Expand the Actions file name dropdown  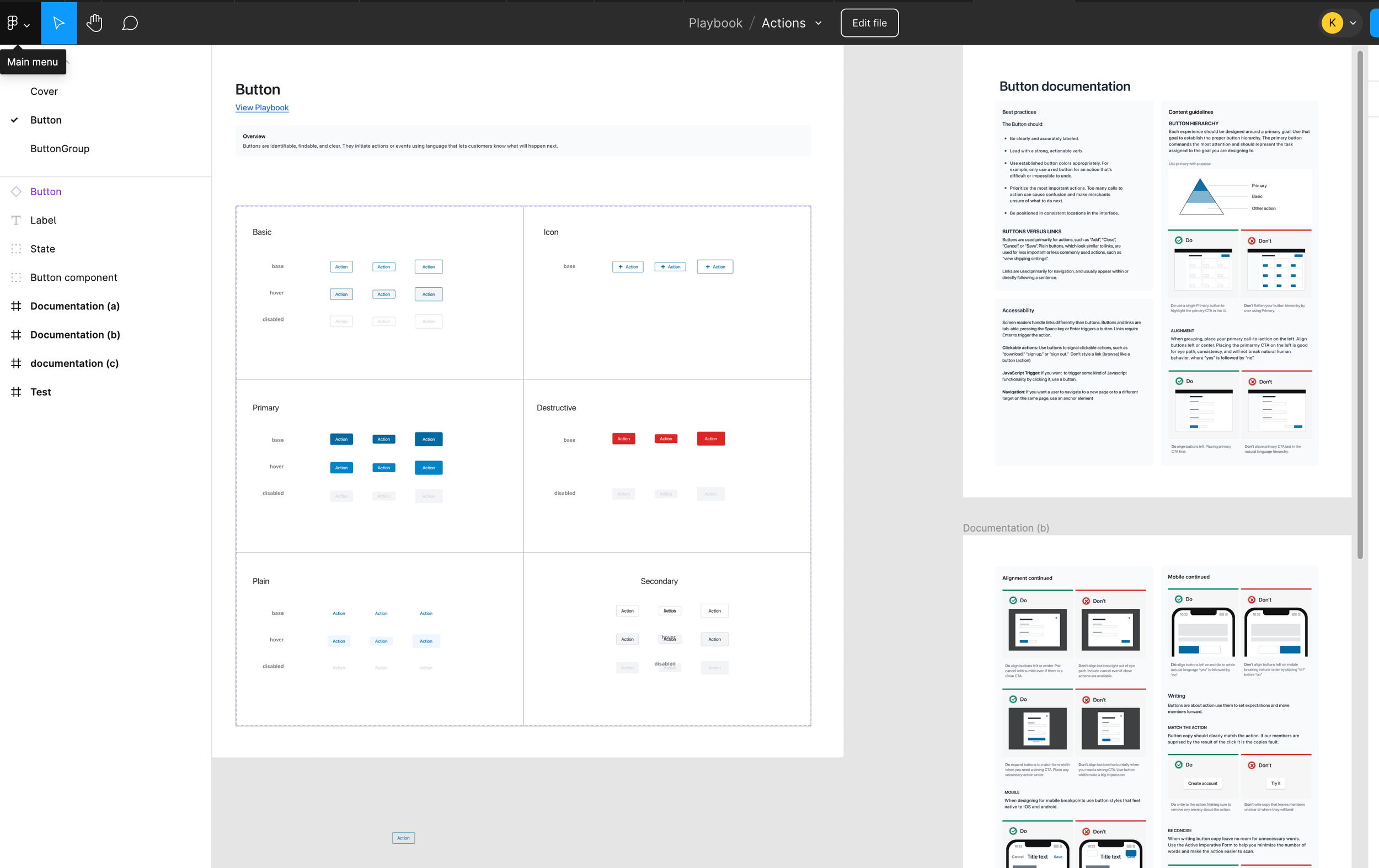point(819,23)
